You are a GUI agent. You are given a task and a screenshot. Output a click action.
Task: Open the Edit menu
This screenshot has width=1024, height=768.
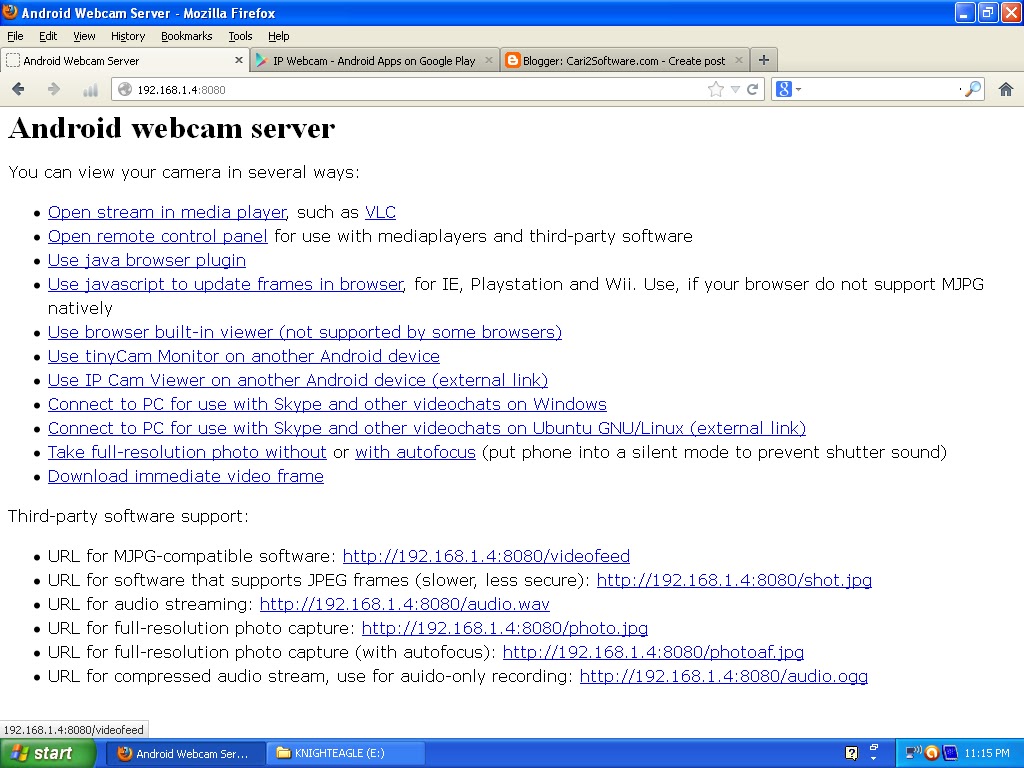point(48,36)
